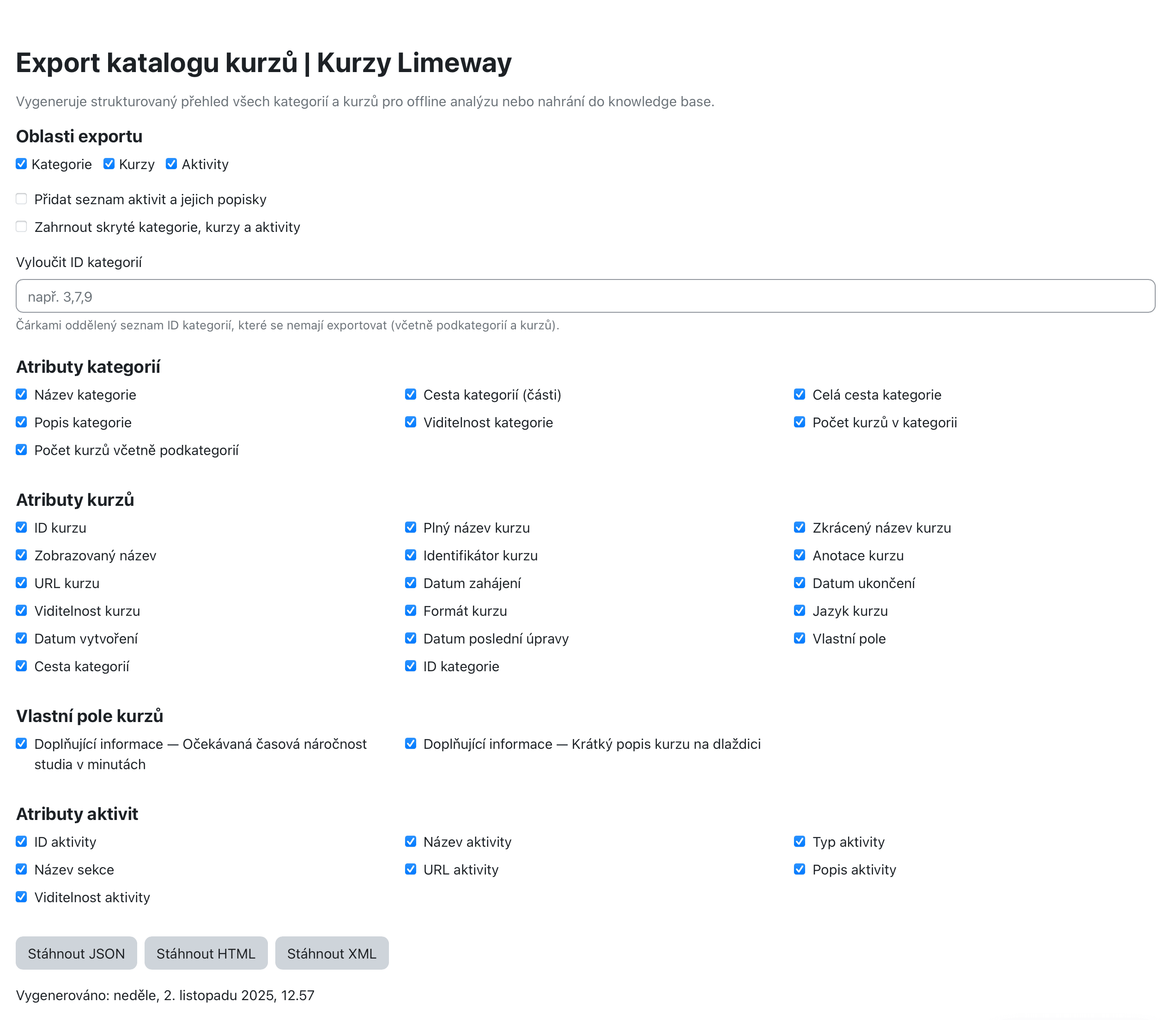Click the Vyloučit ID kategorií input field

tap(585, 297)
